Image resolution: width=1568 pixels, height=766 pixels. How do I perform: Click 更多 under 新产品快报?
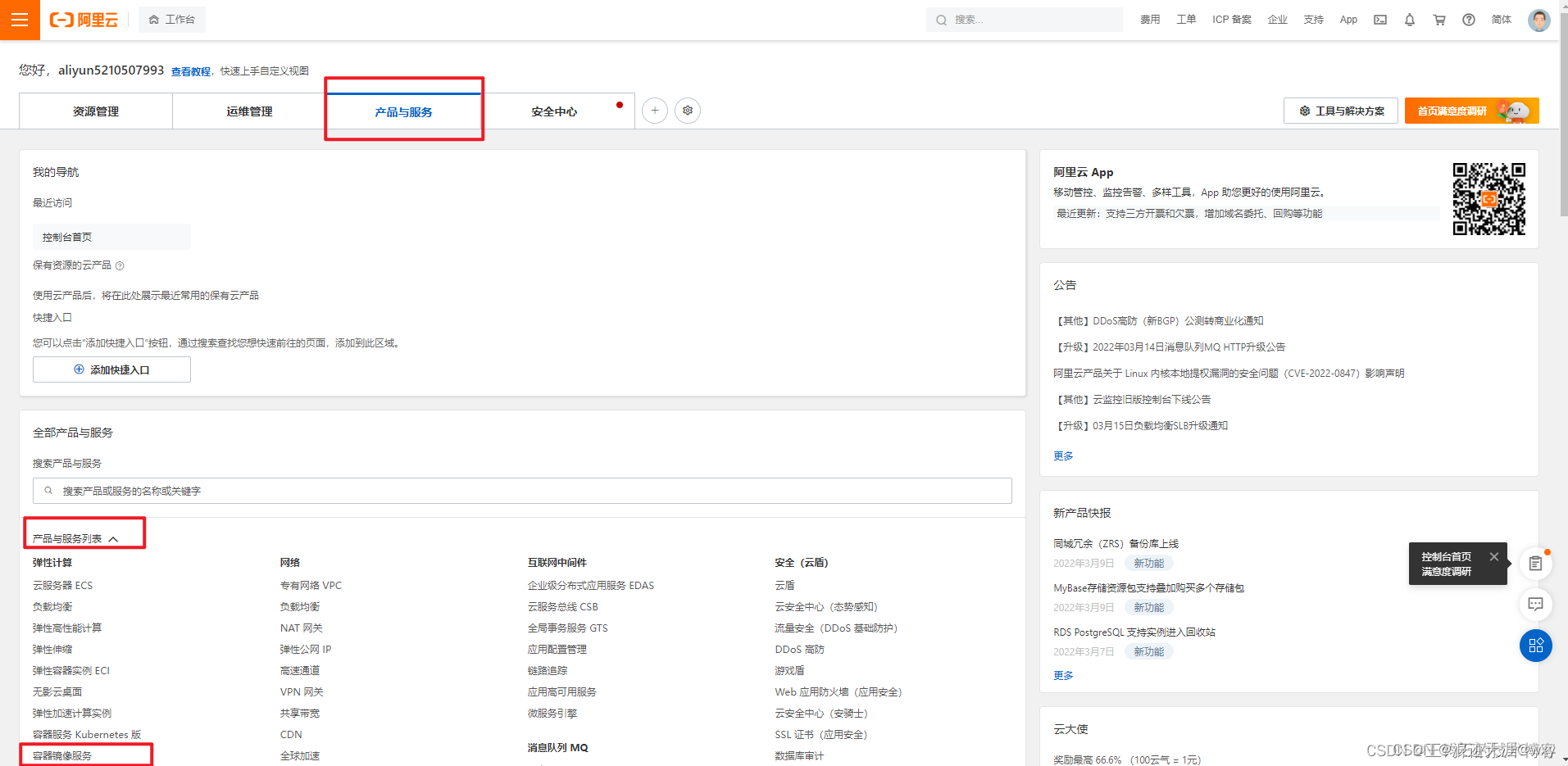[x=1063, y=676]
